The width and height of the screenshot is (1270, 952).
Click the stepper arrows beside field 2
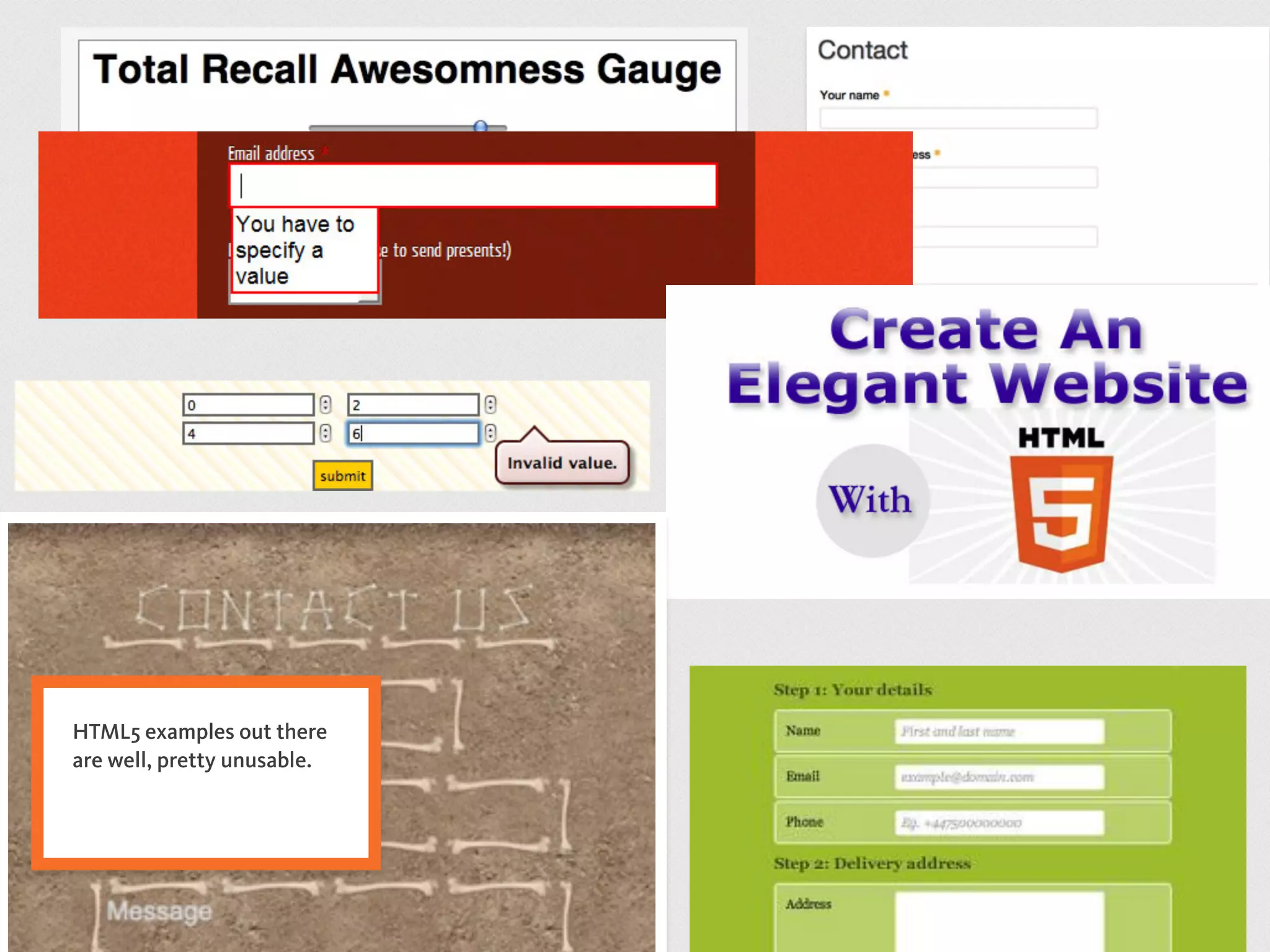491,405
